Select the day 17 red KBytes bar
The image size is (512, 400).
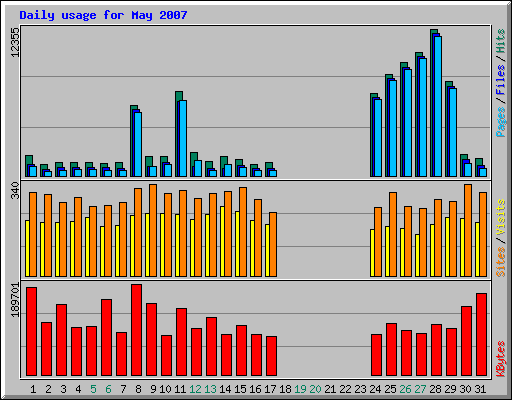pyautogui.click(x=271, y=356)
